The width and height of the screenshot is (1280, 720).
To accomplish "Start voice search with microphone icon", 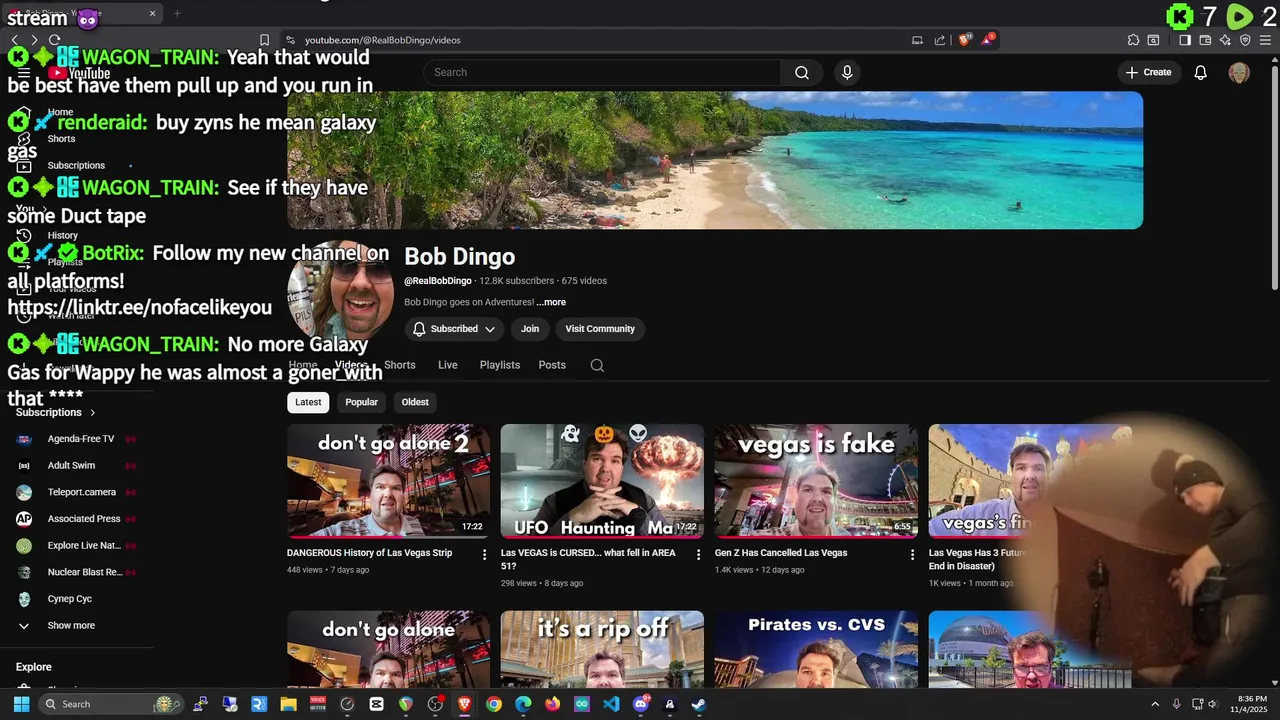I will [x=847, y=72].
